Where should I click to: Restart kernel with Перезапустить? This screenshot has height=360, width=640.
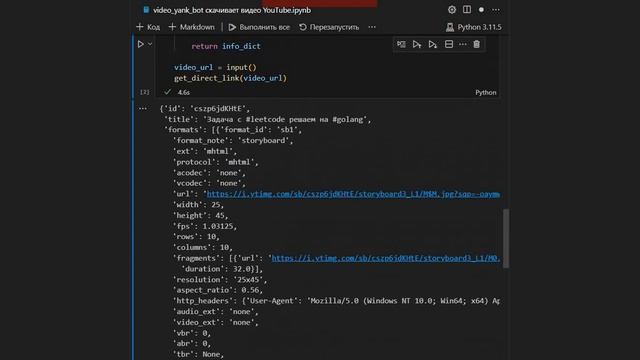(329, 27)
